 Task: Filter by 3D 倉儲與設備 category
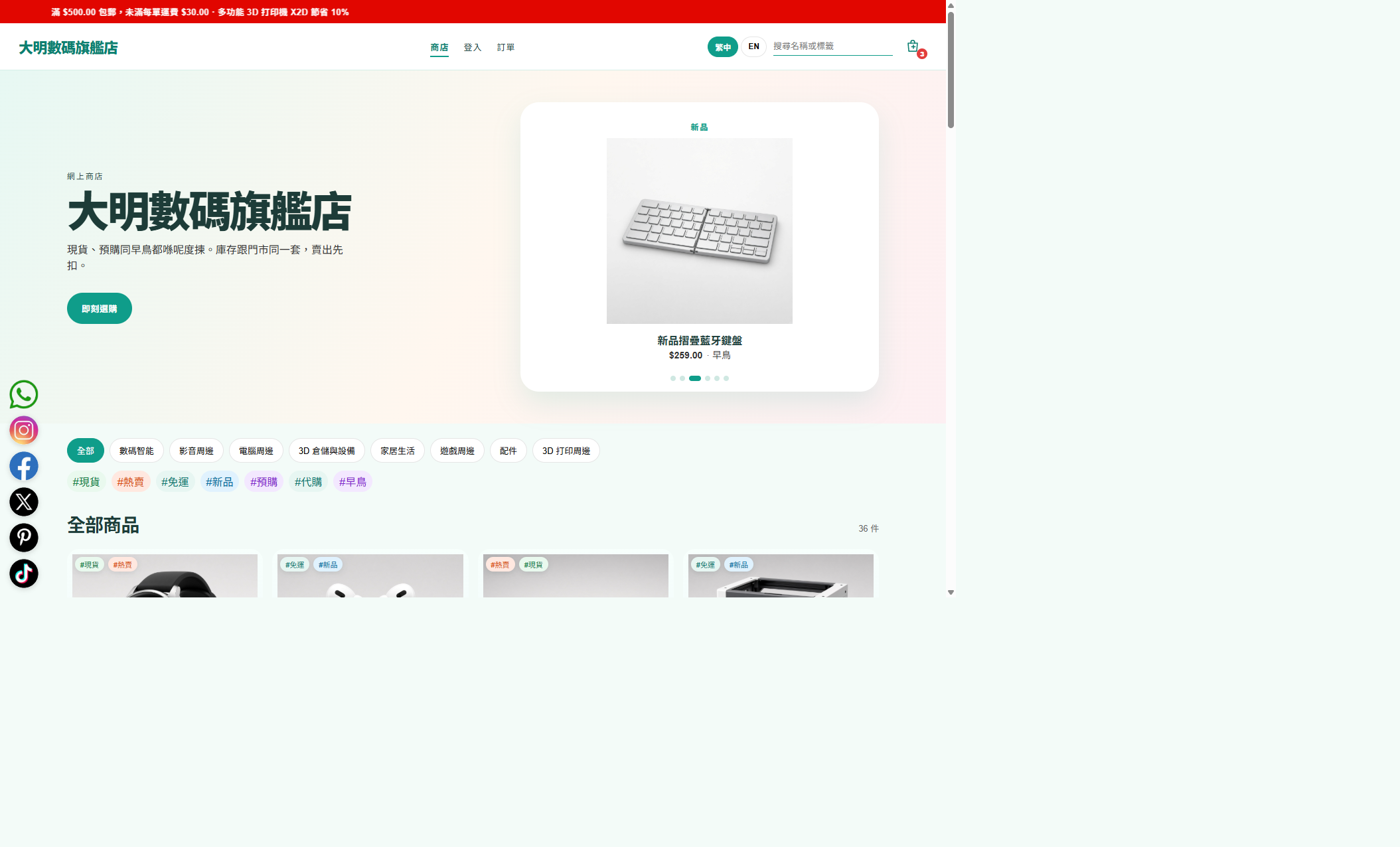pyautogui.click(x=327, y=451)
